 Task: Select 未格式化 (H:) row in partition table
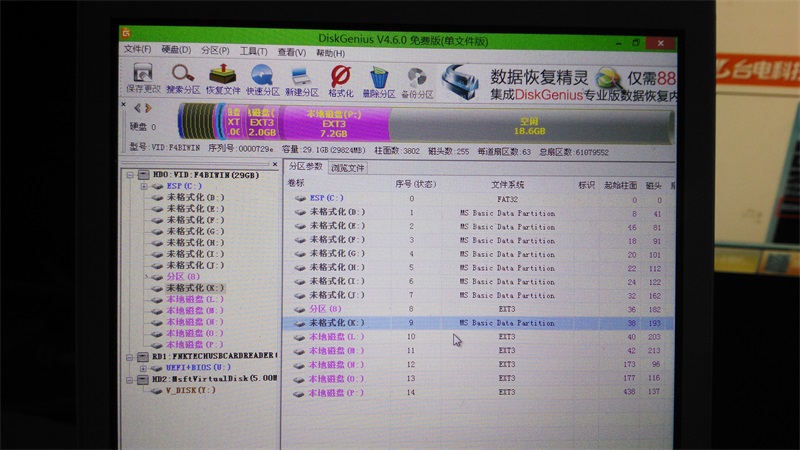click(480, 267)
